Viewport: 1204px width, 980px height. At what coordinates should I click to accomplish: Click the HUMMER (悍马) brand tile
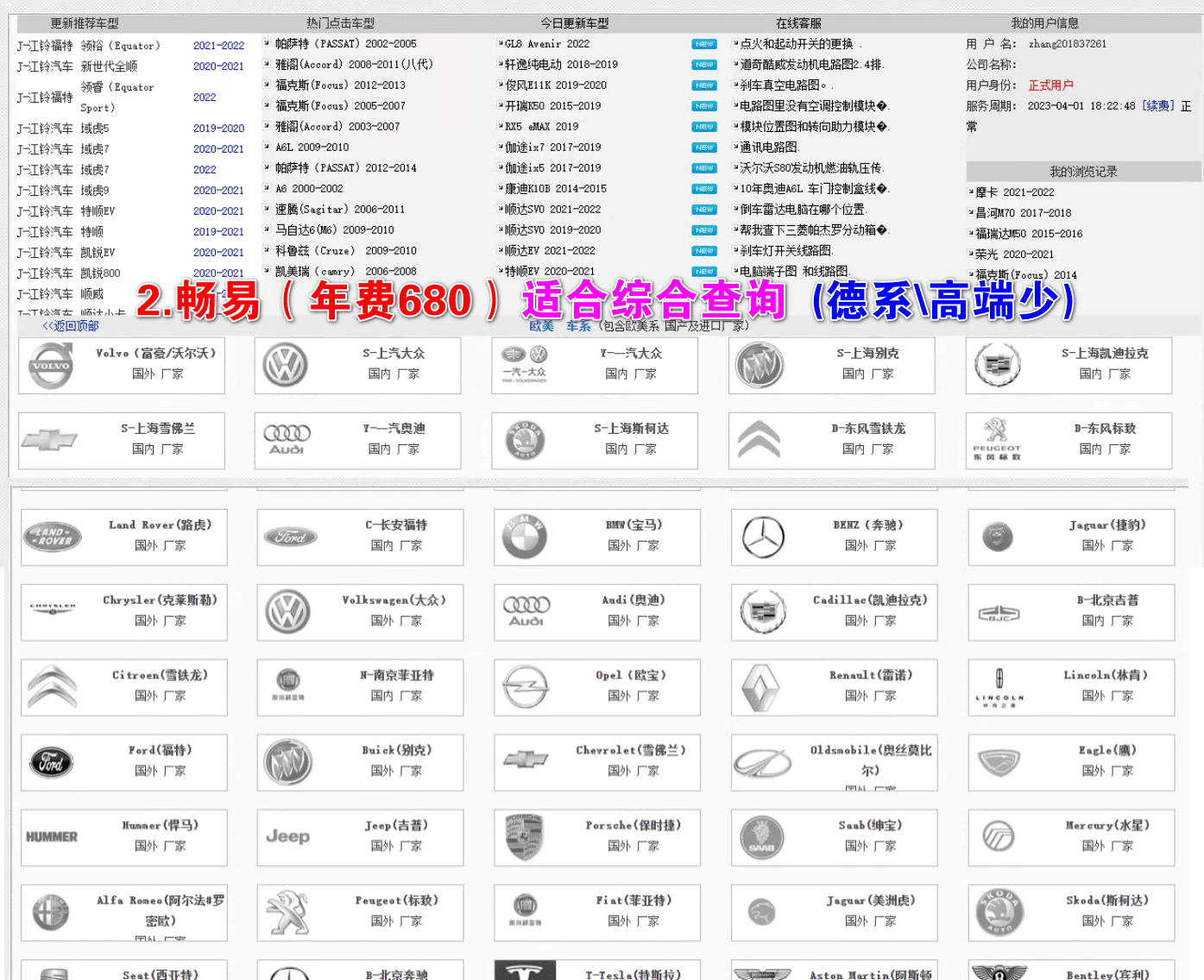click(54, 837)
